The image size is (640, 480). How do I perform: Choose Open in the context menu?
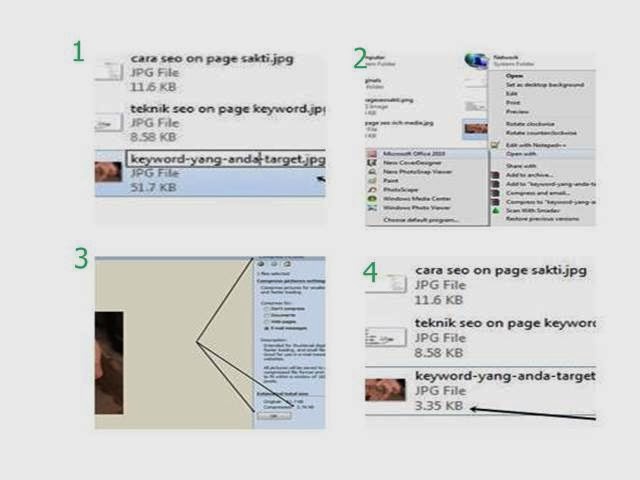(x=514, y=76)
